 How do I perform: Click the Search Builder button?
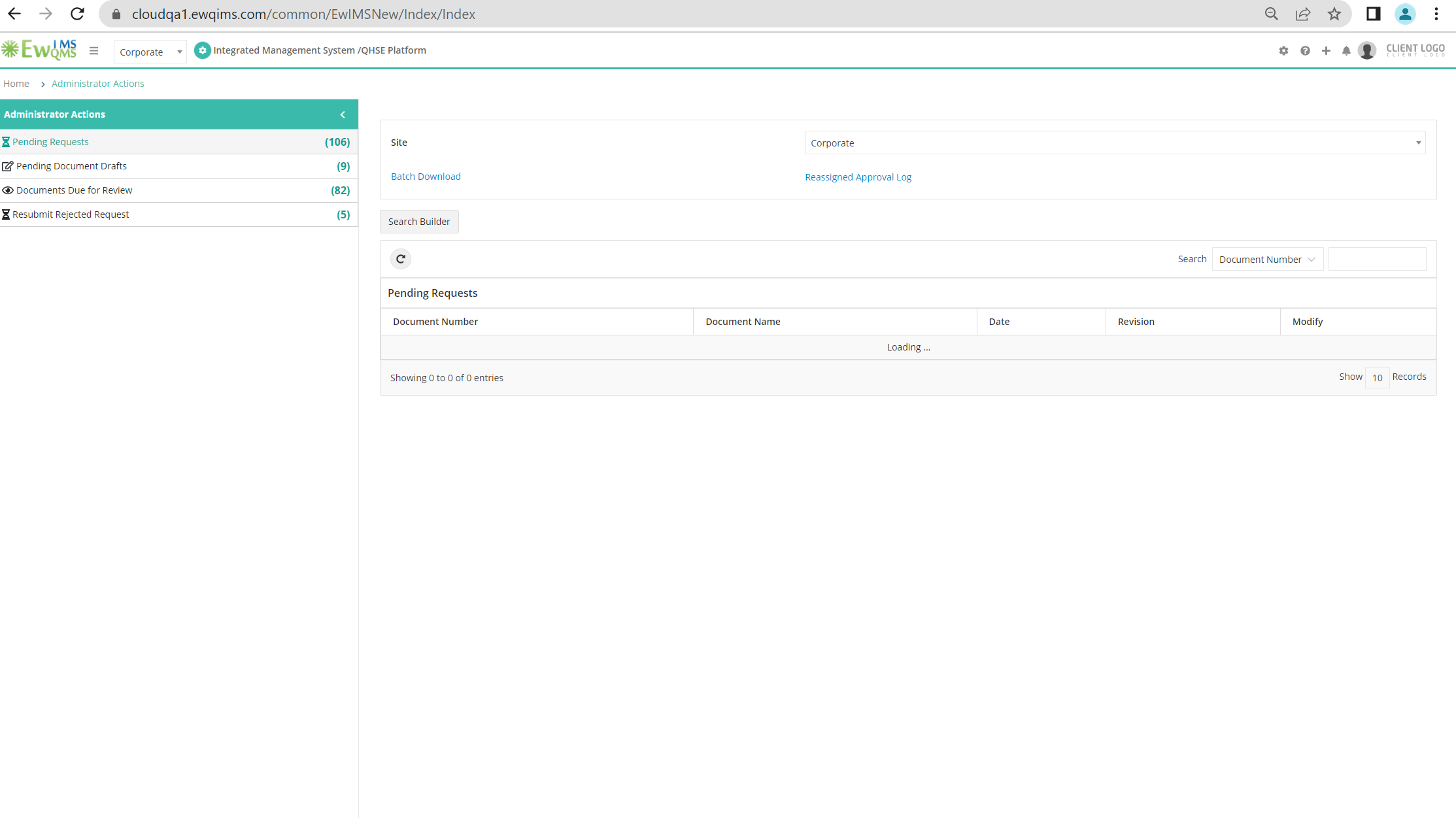(419, 222)
